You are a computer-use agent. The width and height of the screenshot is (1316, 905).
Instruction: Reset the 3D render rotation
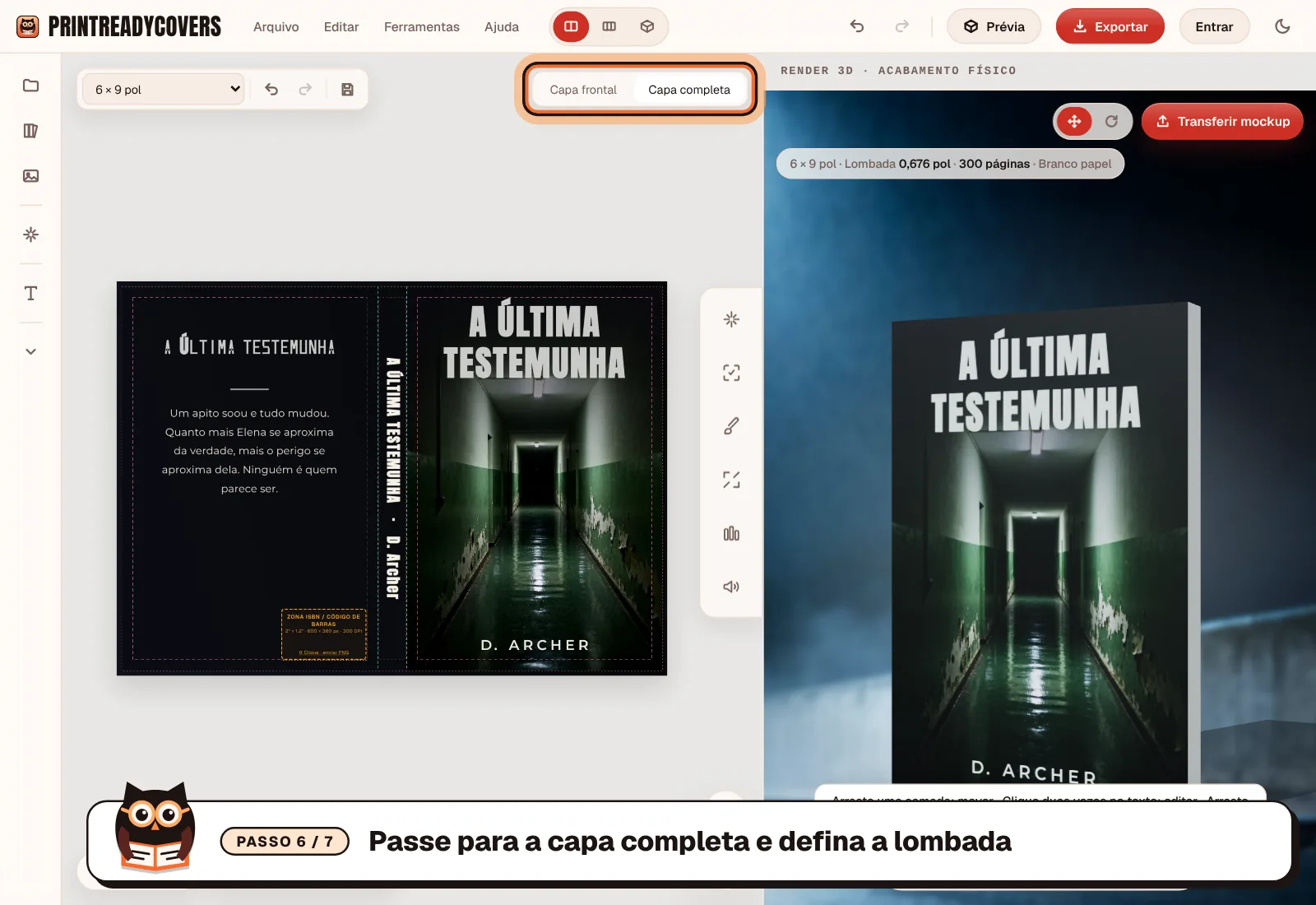[1111, 121]
